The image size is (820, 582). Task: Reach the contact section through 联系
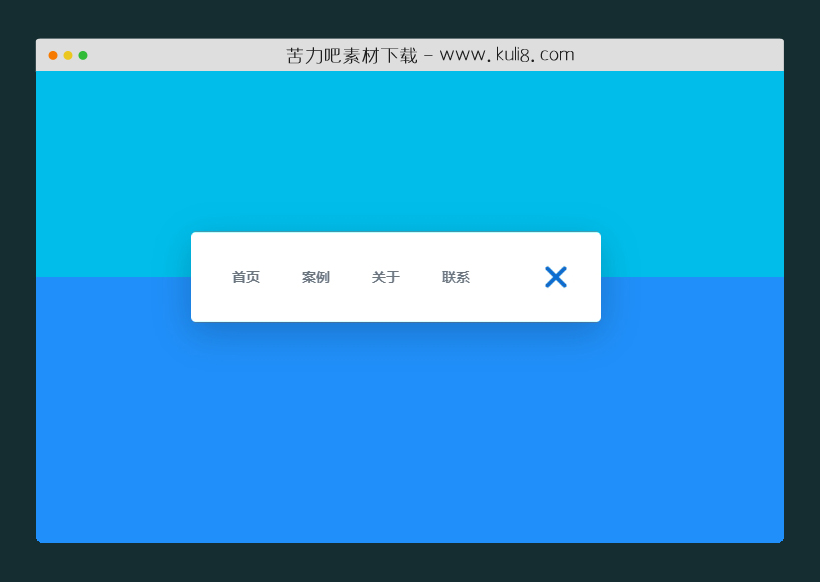coord(455,277)
